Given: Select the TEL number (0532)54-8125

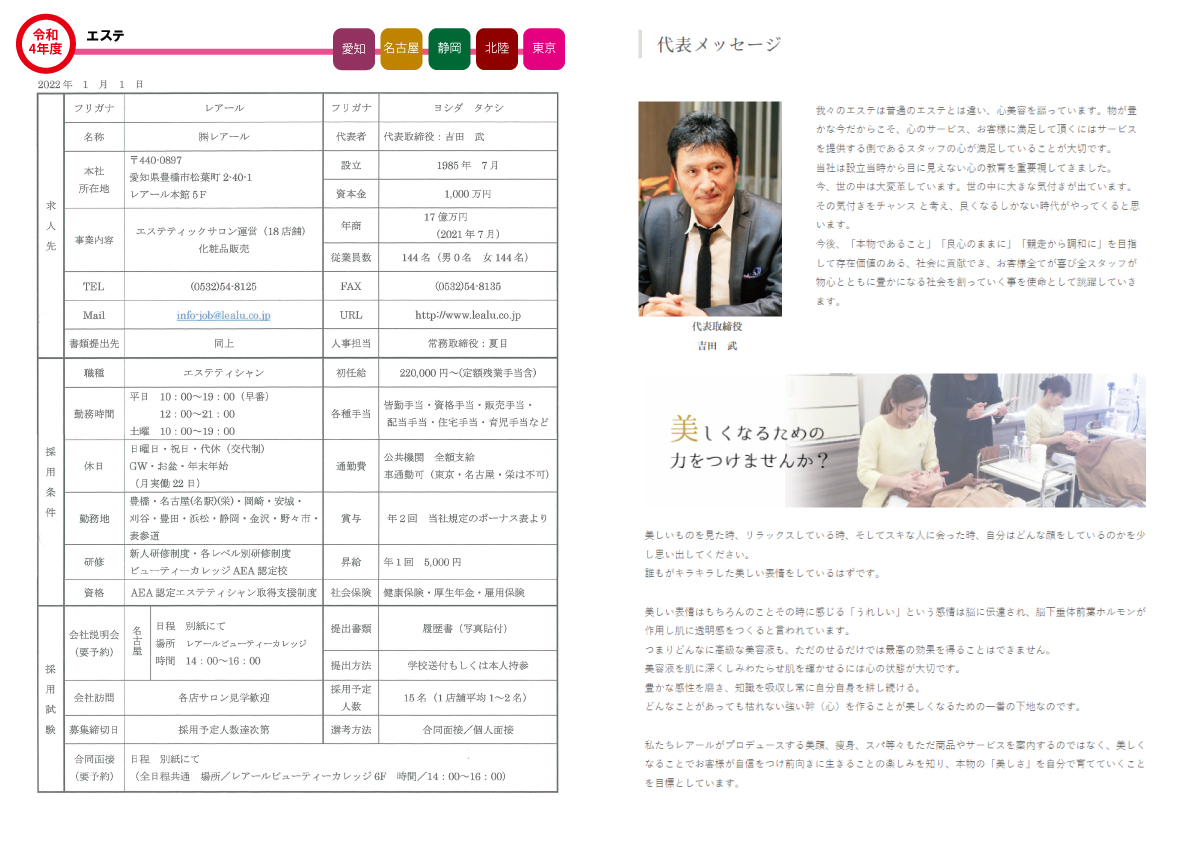Looking at the screenshot, I should [223, 286].
